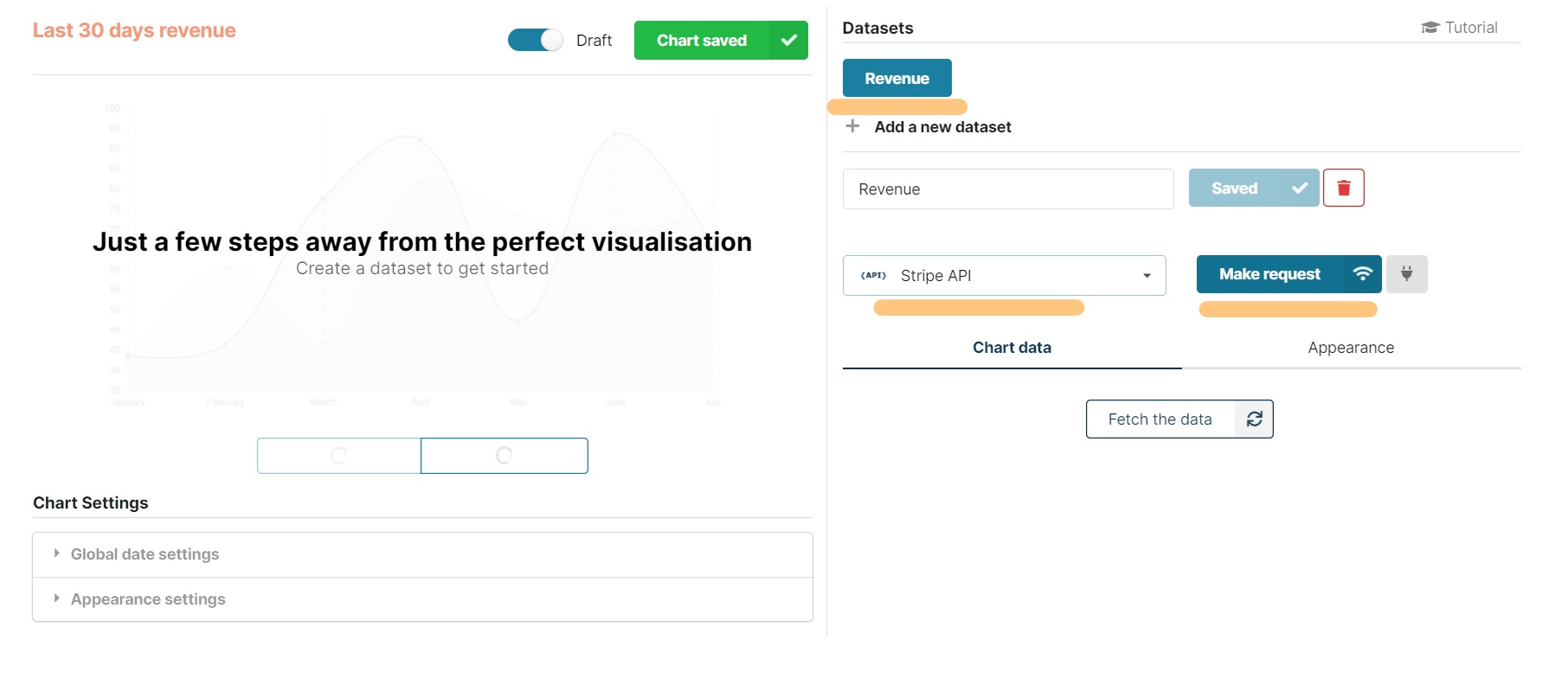This screenshot has height=685, width=1568.
Task: Open the Stripe API connection dropdown
Action: tap(1004, 276)
